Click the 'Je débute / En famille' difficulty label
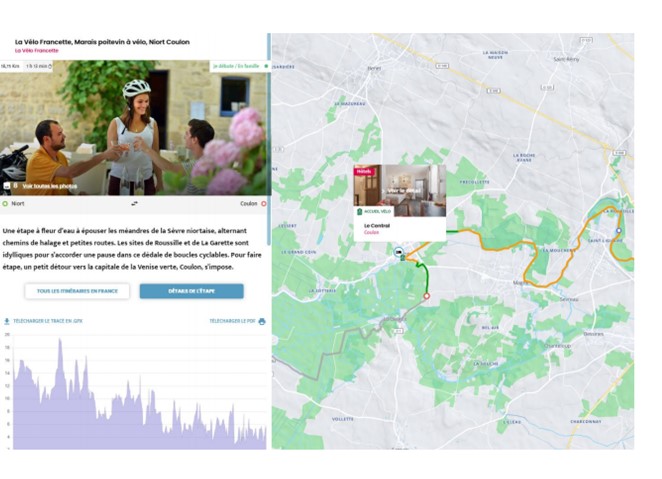The width and height of the screenshot is (662, 479). tap(236, 66)
